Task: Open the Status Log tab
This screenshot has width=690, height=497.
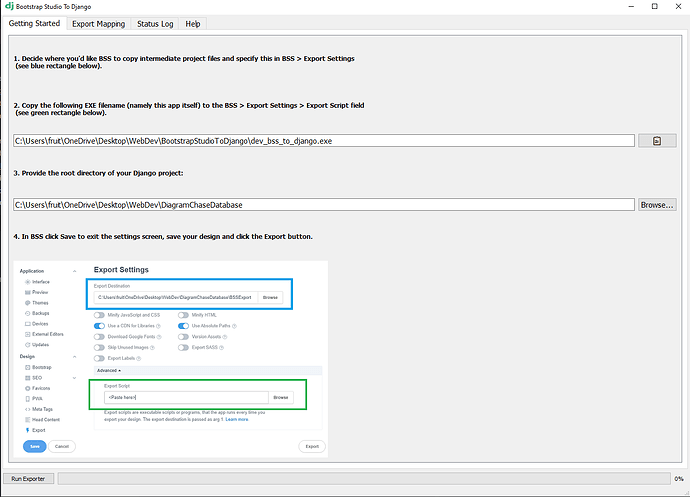Action: pyautogui.click(x=155, y=24)
